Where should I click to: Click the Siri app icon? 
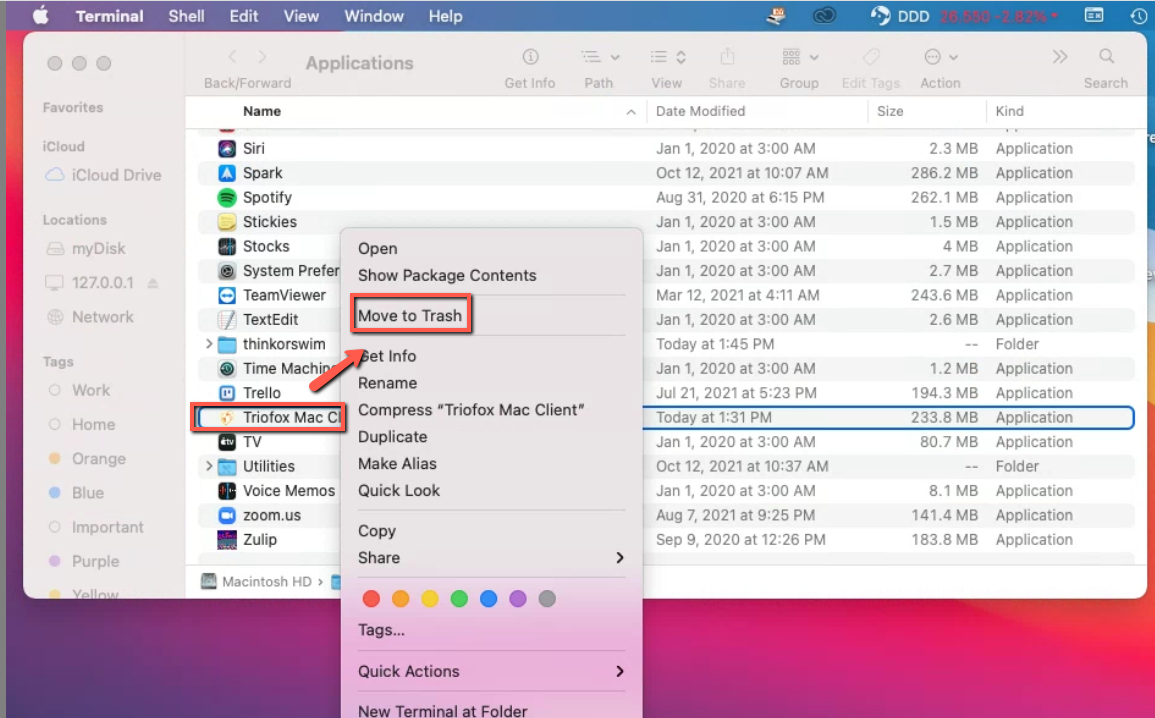pyautogui.click(x=227, y=149)
